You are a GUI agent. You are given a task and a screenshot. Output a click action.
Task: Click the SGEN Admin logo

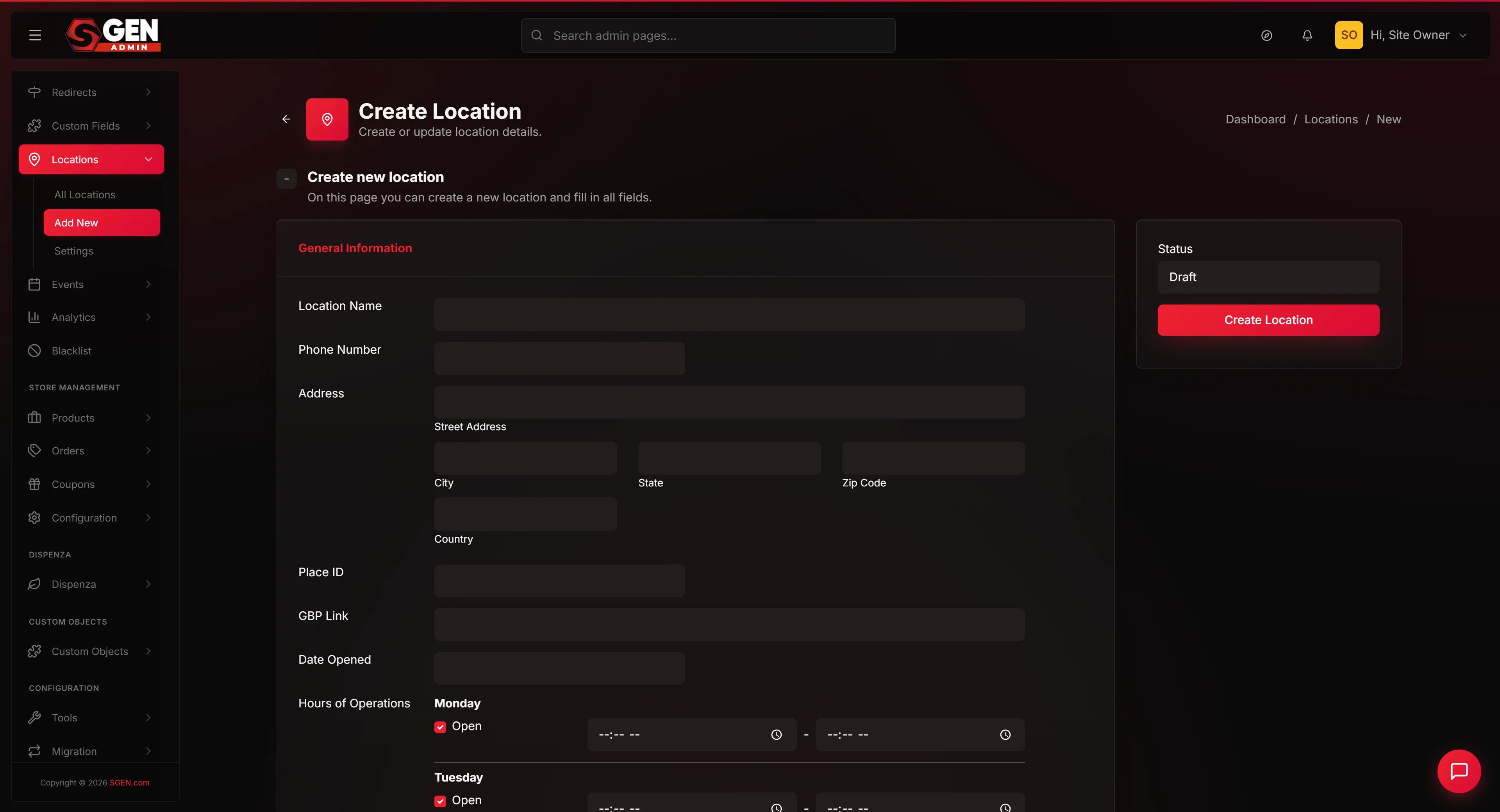tap(113, 35)
